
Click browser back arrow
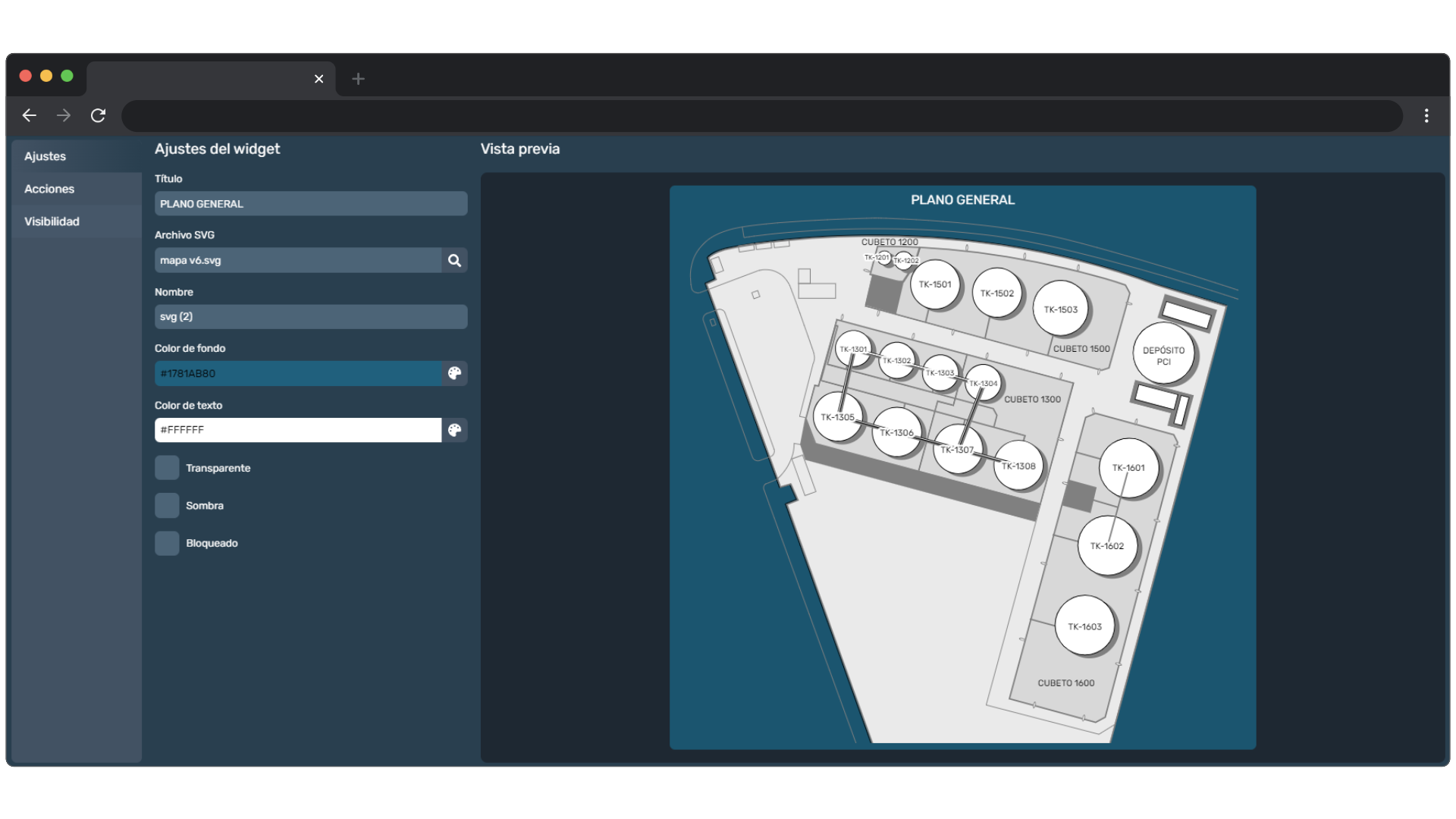29,115
